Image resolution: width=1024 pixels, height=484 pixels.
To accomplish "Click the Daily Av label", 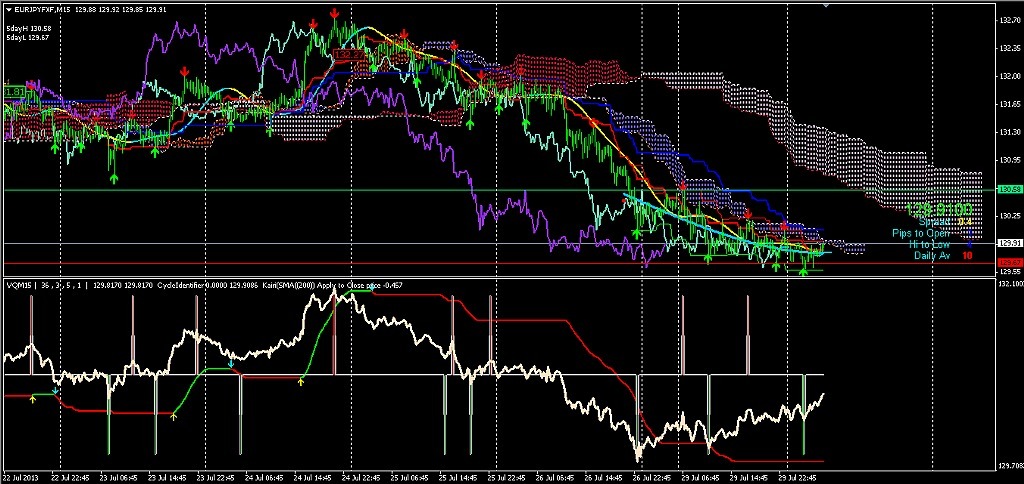I will [934, 255].
